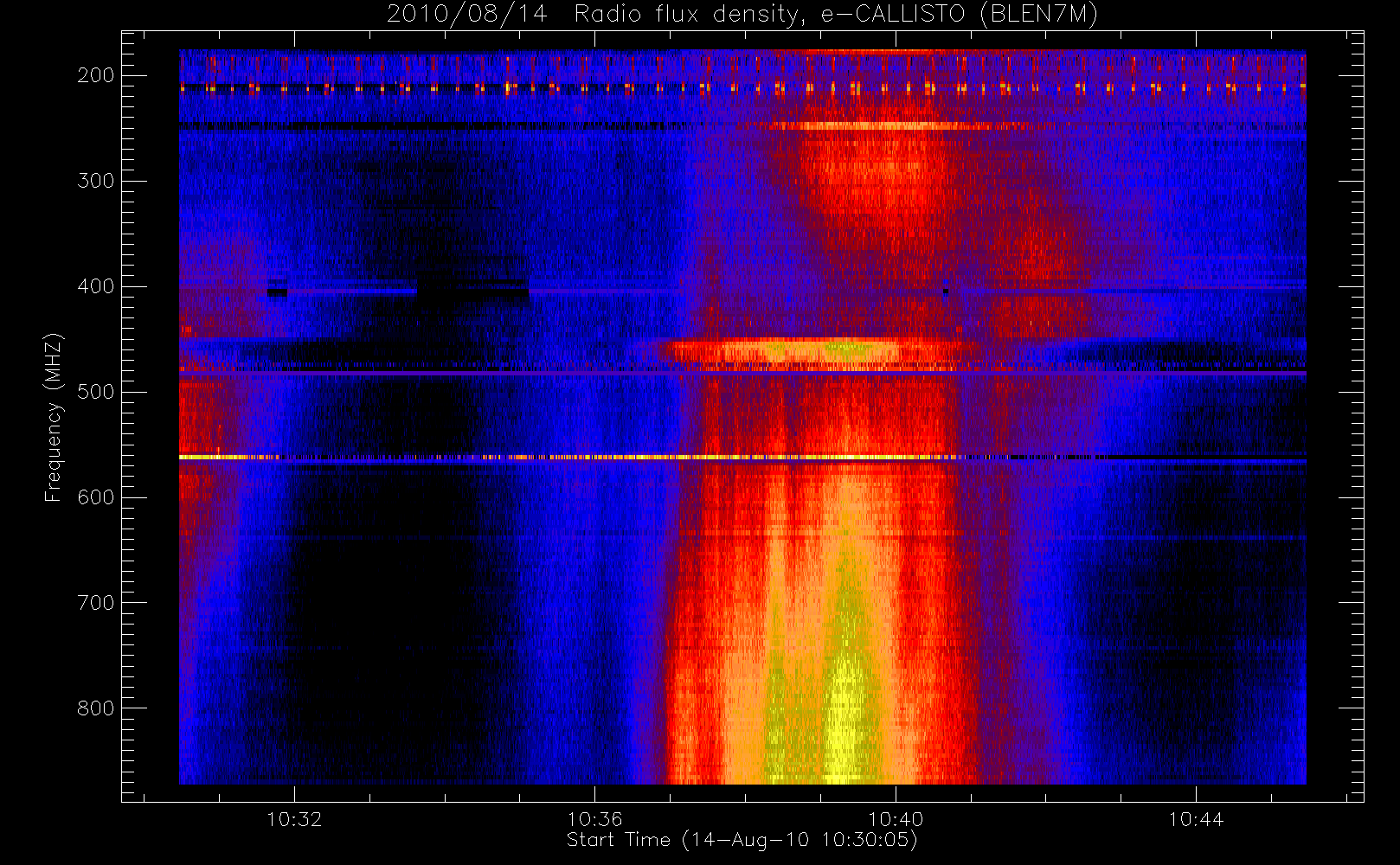Click the 600 frequency tick label

[95, 497]
